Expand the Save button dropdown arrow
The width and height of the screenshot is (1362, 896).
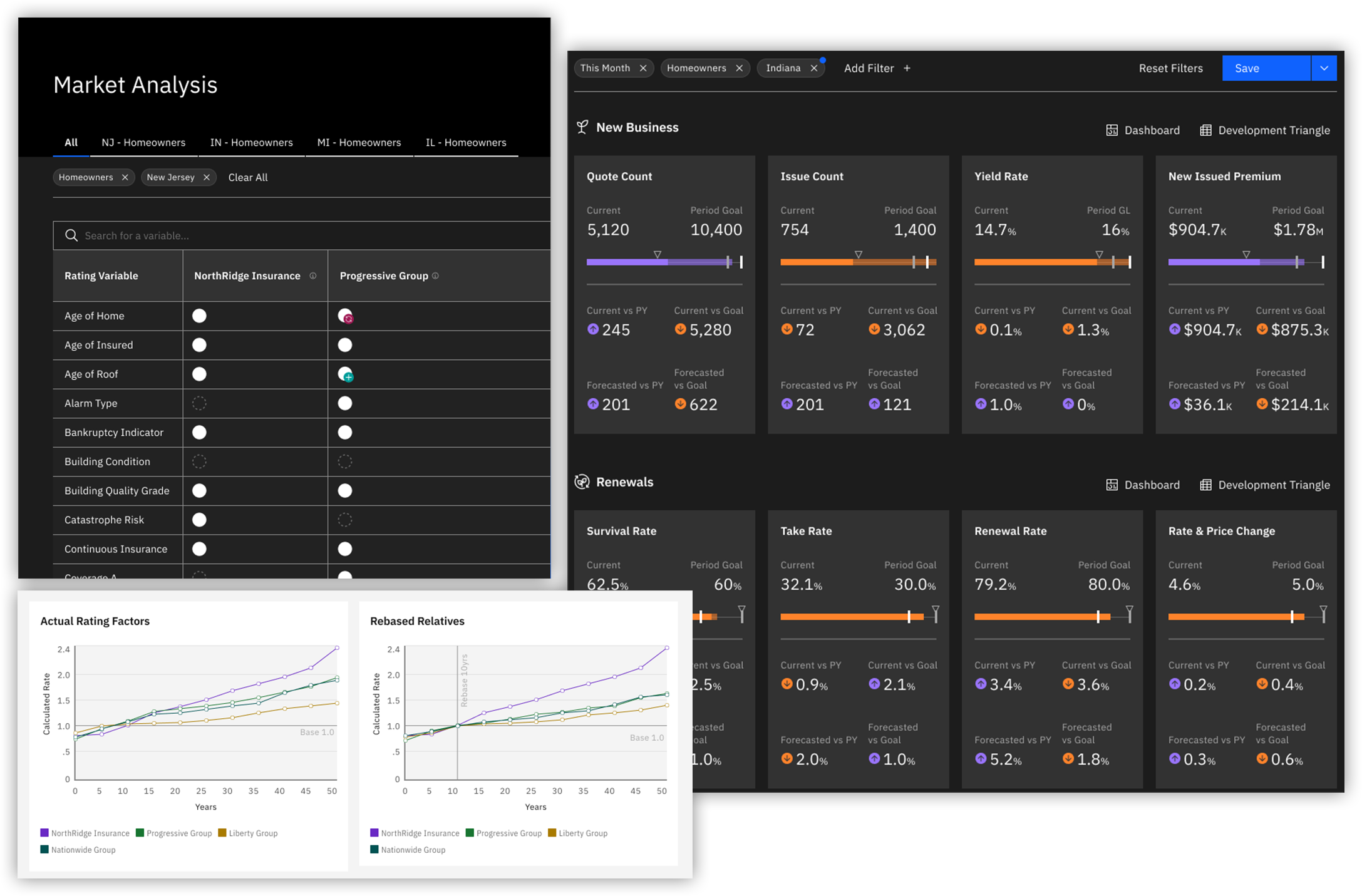[1324, 68]
